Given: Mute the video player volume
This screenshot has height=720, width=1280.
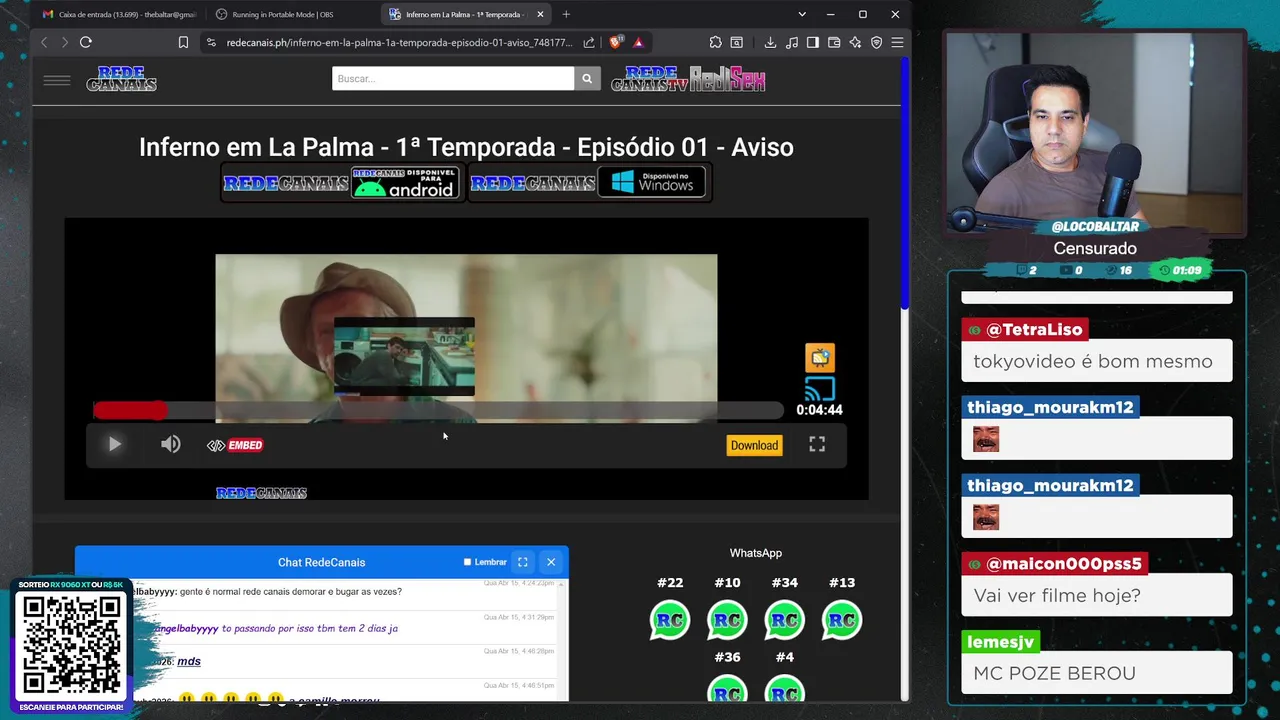Looking at the screenshot, I should 171,444.
